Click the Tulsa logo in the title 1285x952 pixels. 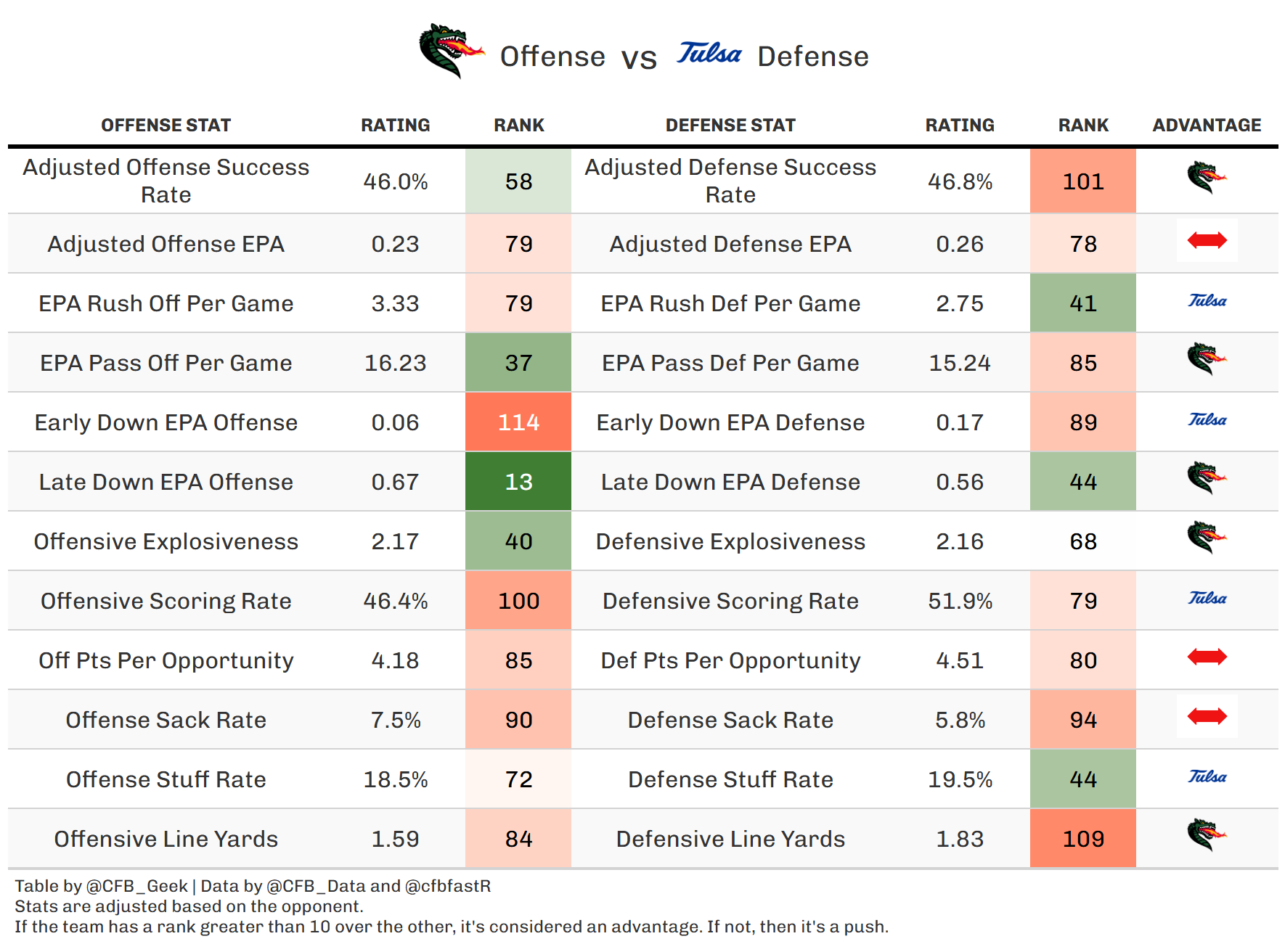point(709,54)
